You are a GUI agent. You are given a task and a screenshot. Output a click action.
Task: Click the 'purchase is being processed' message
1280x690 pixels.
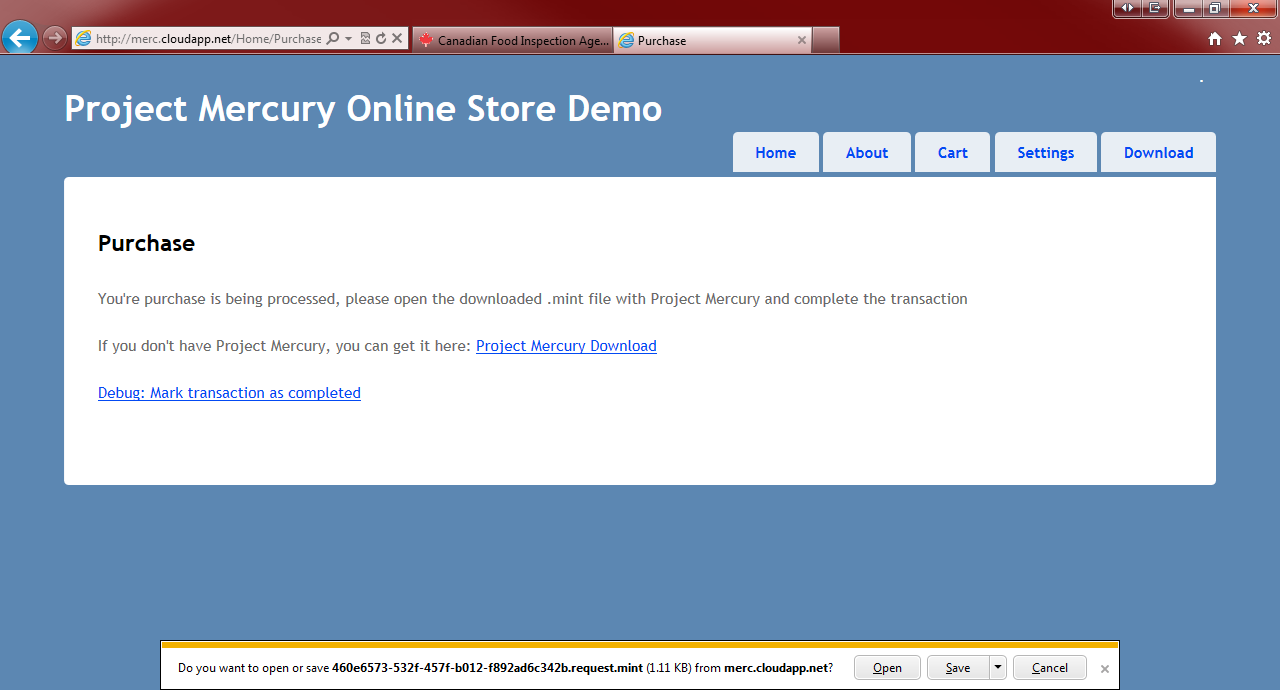[532, 299]
